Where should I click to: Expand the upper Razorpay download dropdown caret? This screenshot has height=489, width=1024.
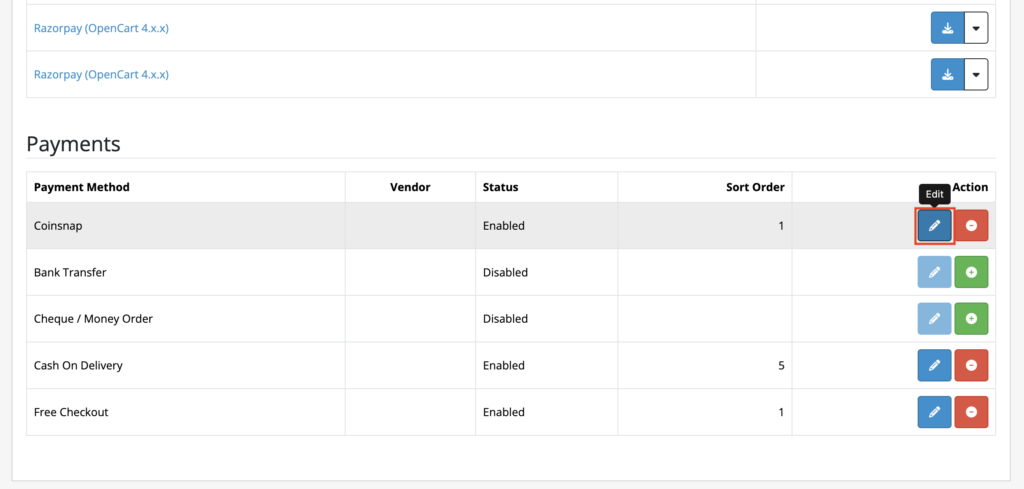(x=976, y=28)
